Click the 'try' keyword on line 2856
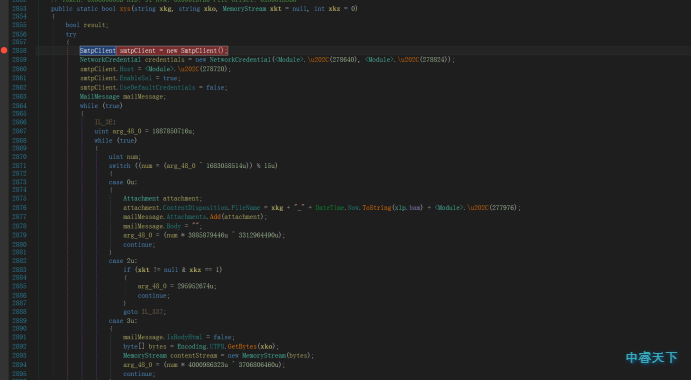 coord(71,34)
